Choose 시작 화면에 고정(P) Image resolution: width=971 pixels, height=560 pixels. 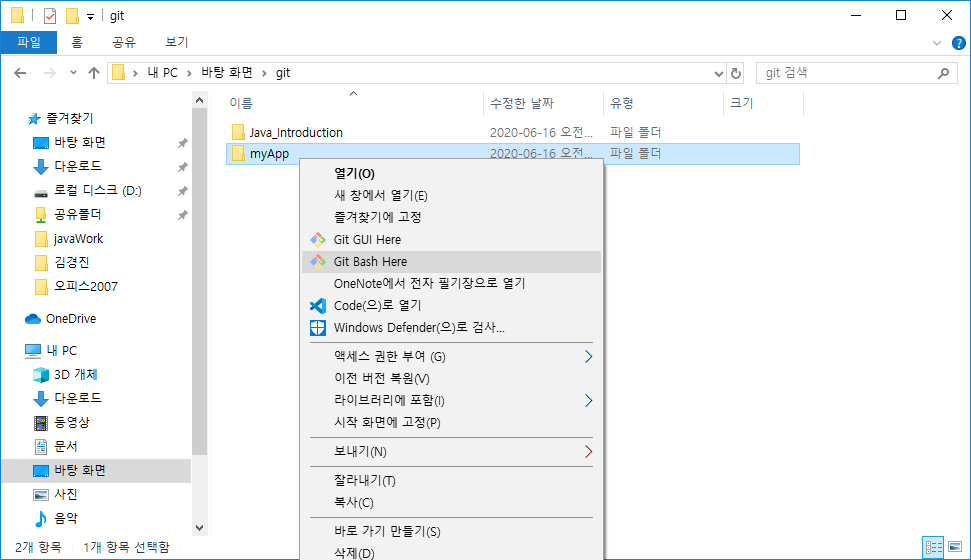coord(451,422)
